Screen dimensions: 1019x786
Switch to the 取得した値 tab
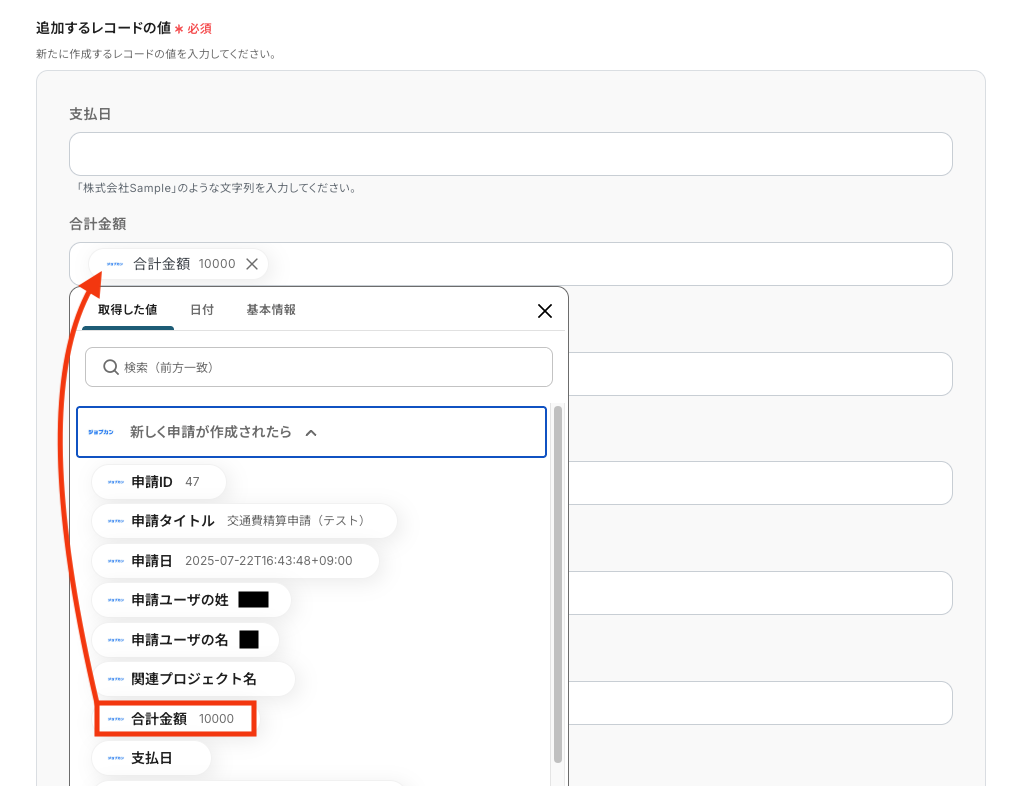tap(127, 309)
